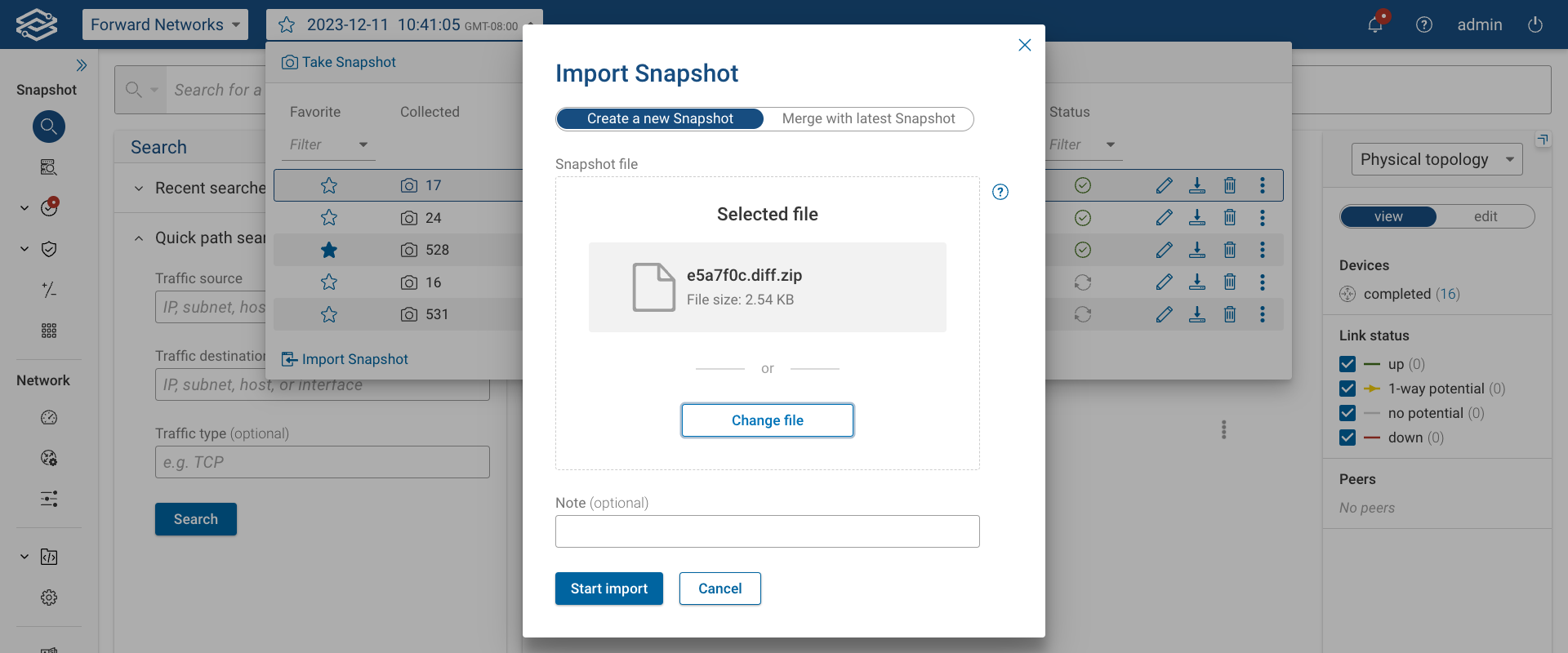Click the Traffic destination input field
The image size is (1568, 653).
click(323, 384)
